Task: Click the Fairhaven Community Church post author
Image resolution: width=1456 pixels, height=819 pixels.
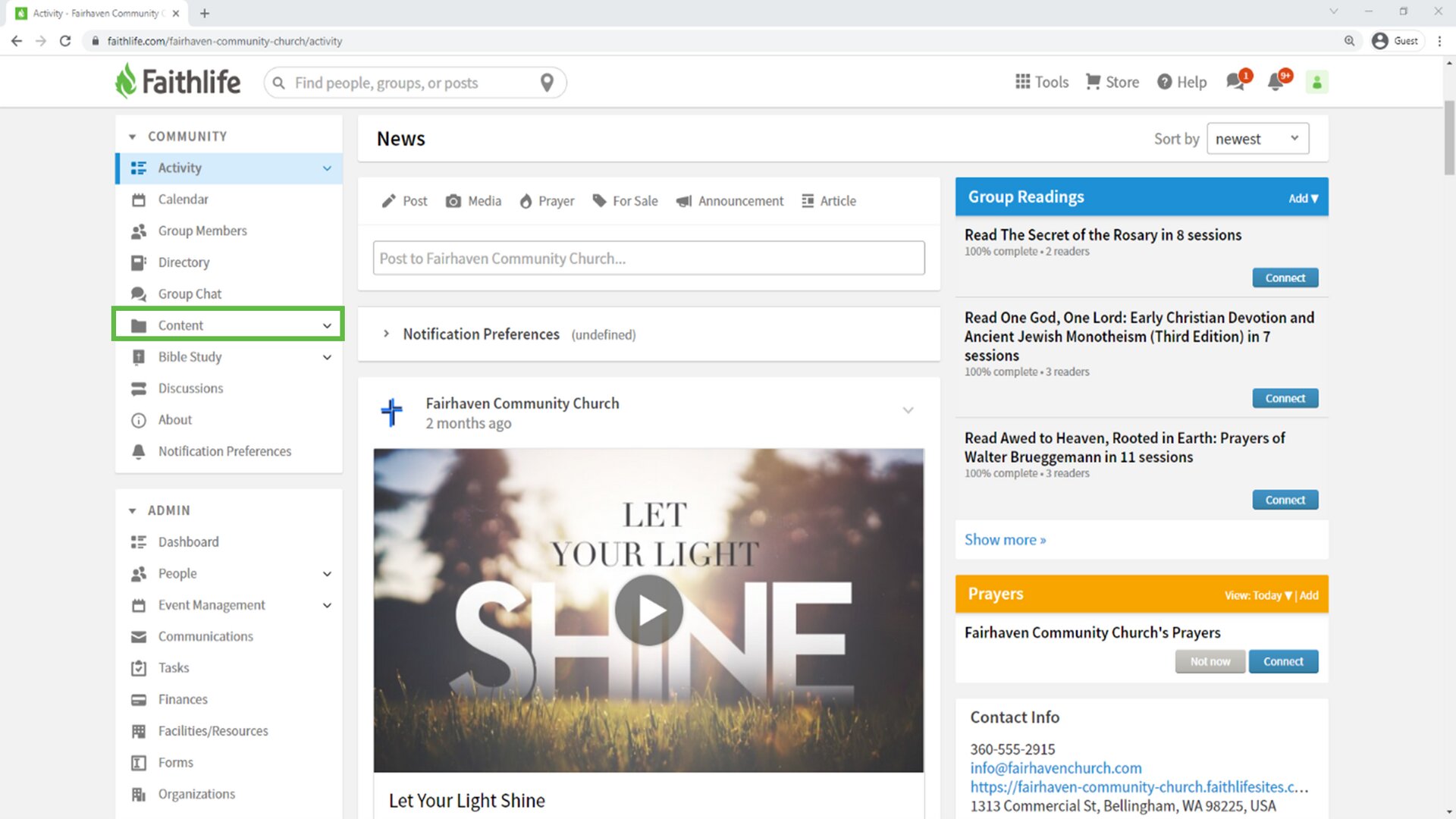Action: pos(522,403)
